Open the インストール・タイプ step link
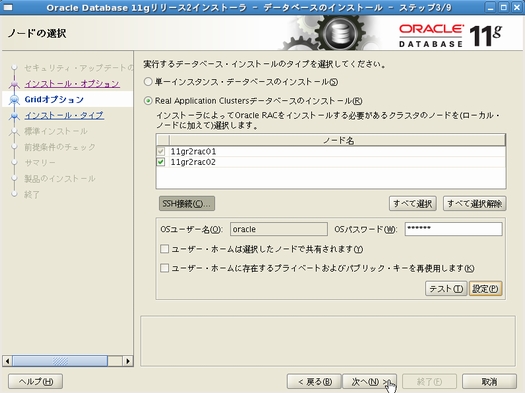 tap(64, 115)
